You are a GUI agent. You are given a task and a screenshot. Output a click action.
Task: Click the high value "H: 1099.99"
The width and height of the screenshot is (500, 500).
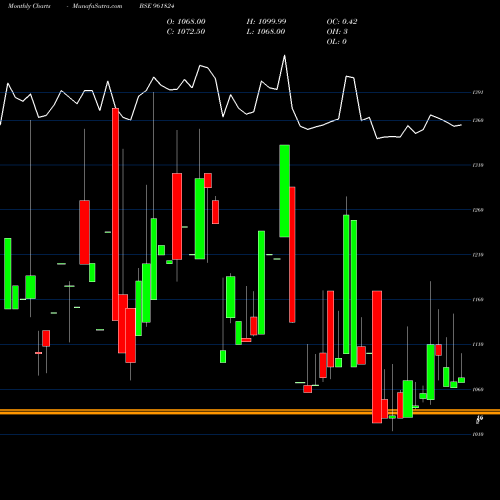266,22
